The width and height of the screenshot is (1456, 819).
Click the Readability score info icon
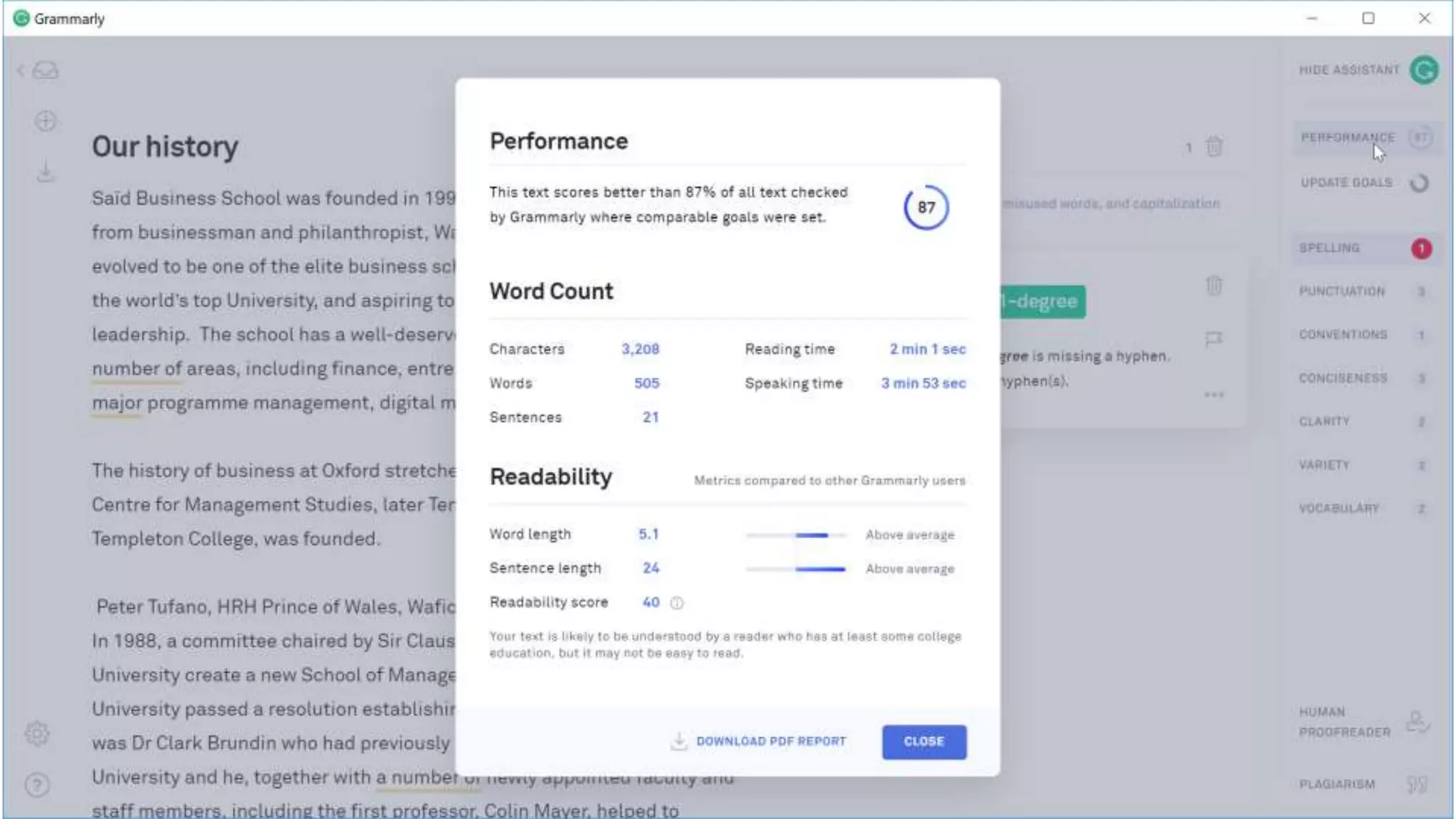[677, 603]
